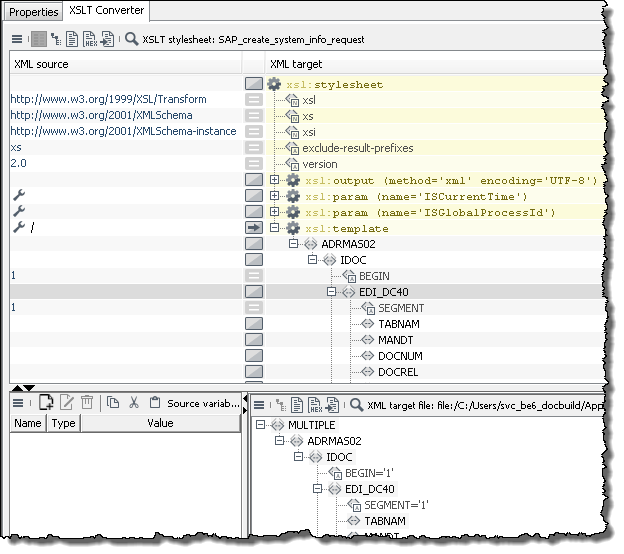624x554 pixels.
Task: Click the search magnifier beside XSLT stylesheet
Action: click(132, 40)
